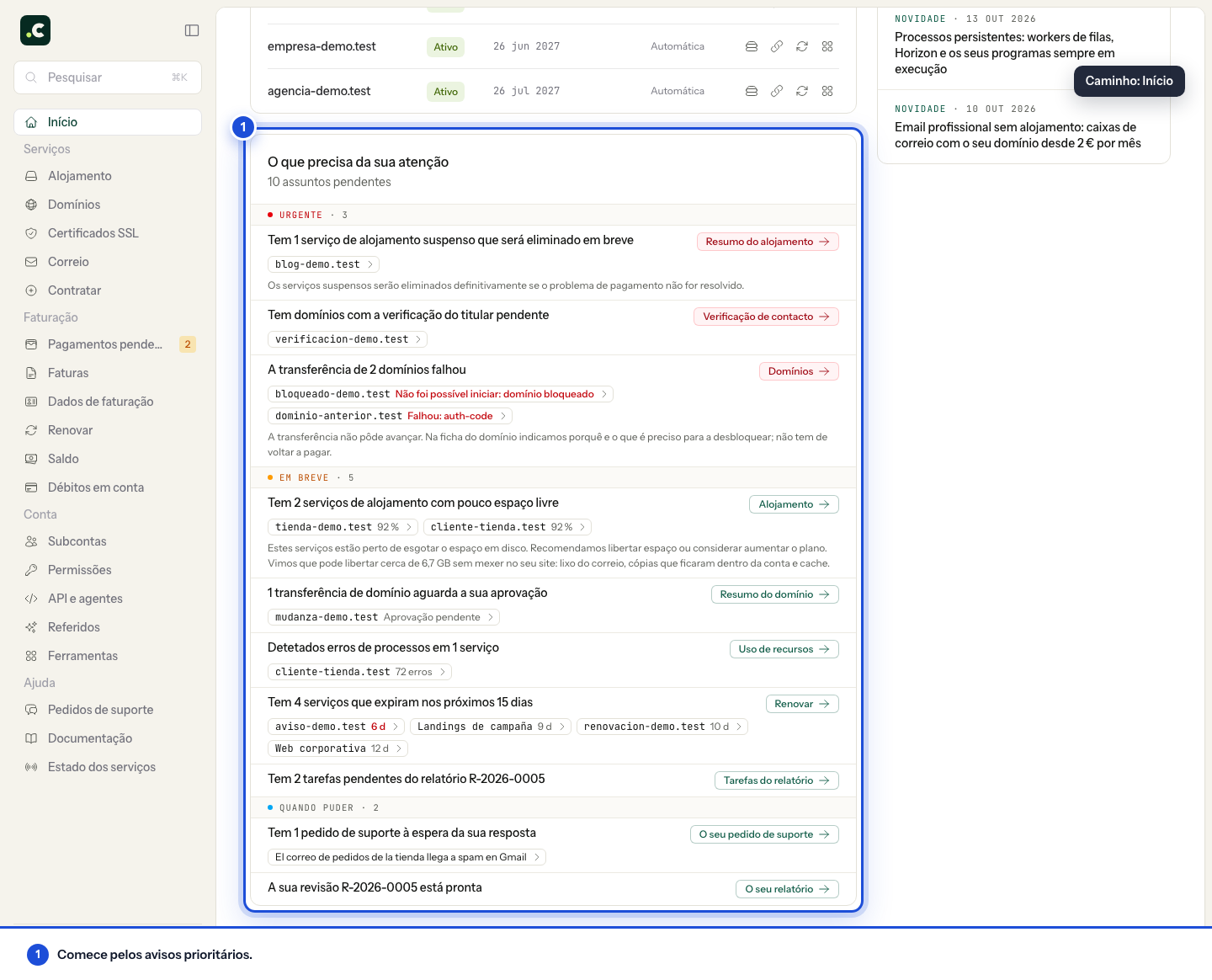Open the tools grid icon for agencia-demo.test
Screen dimensions: 1212x980
(x=827, y=91)
